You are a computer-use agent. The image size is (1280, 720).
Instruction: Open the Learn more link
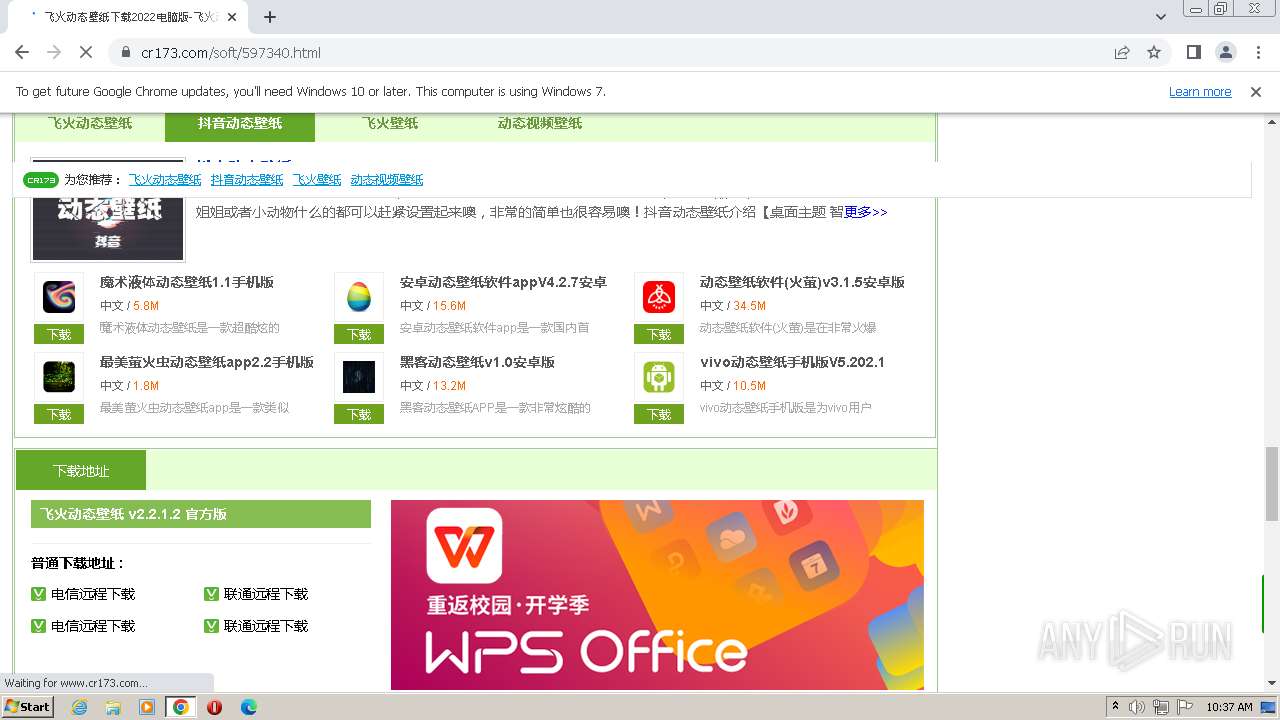[1200, 91]
